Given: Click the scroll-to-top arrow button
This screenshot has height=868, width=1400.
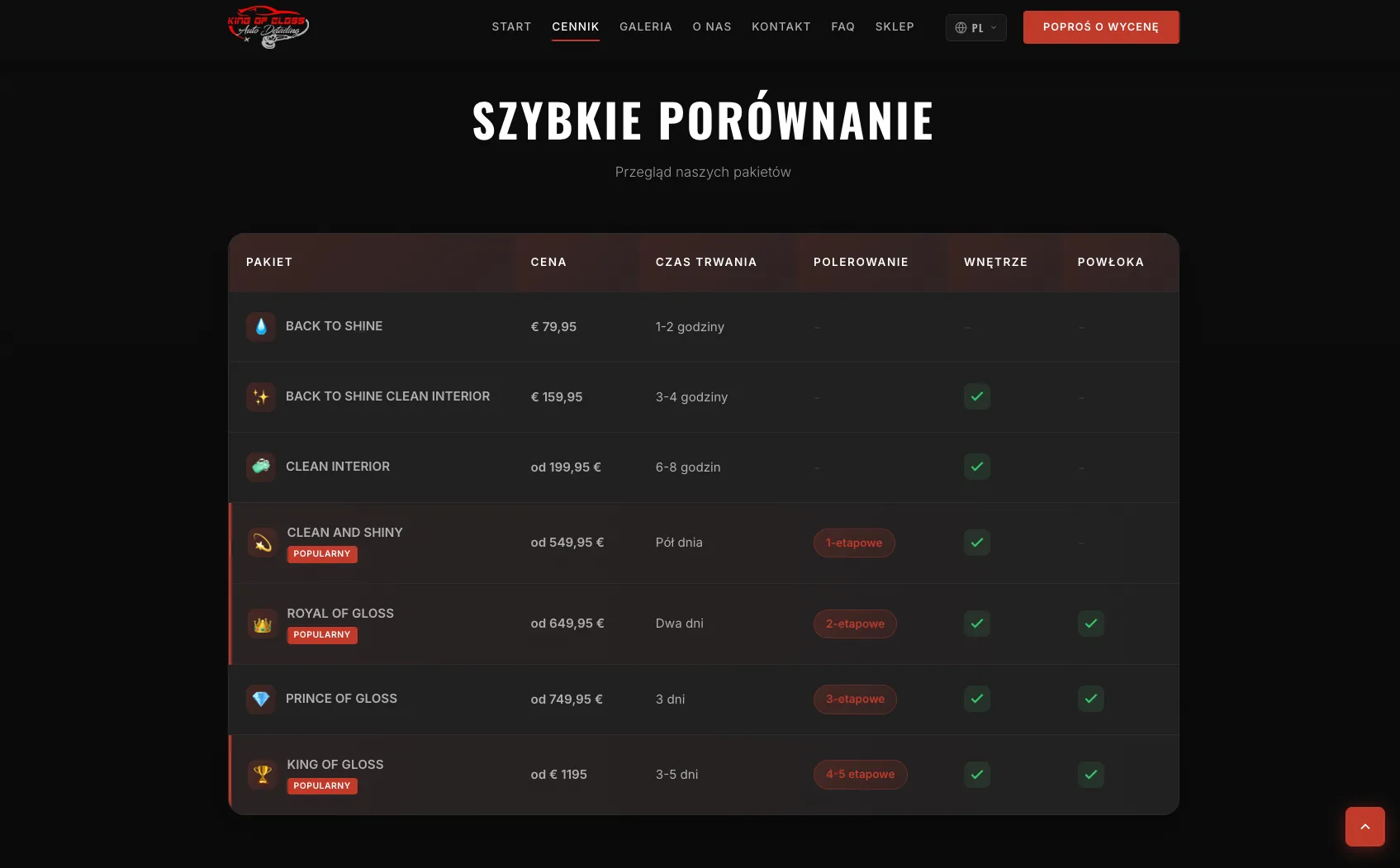Looking at the screenshot, I should pyautogui.click(x=1364, y=826).
